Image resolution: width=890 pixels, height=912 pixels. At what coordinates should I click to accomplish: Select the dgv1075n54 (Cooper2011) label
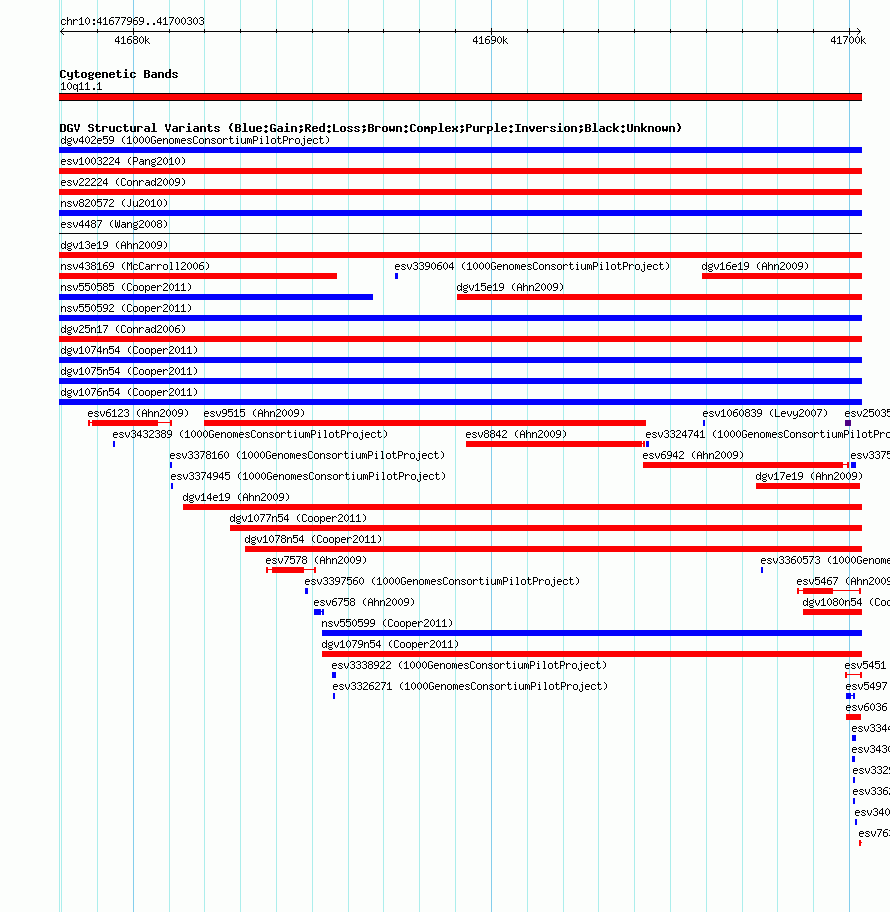[129, 370]
